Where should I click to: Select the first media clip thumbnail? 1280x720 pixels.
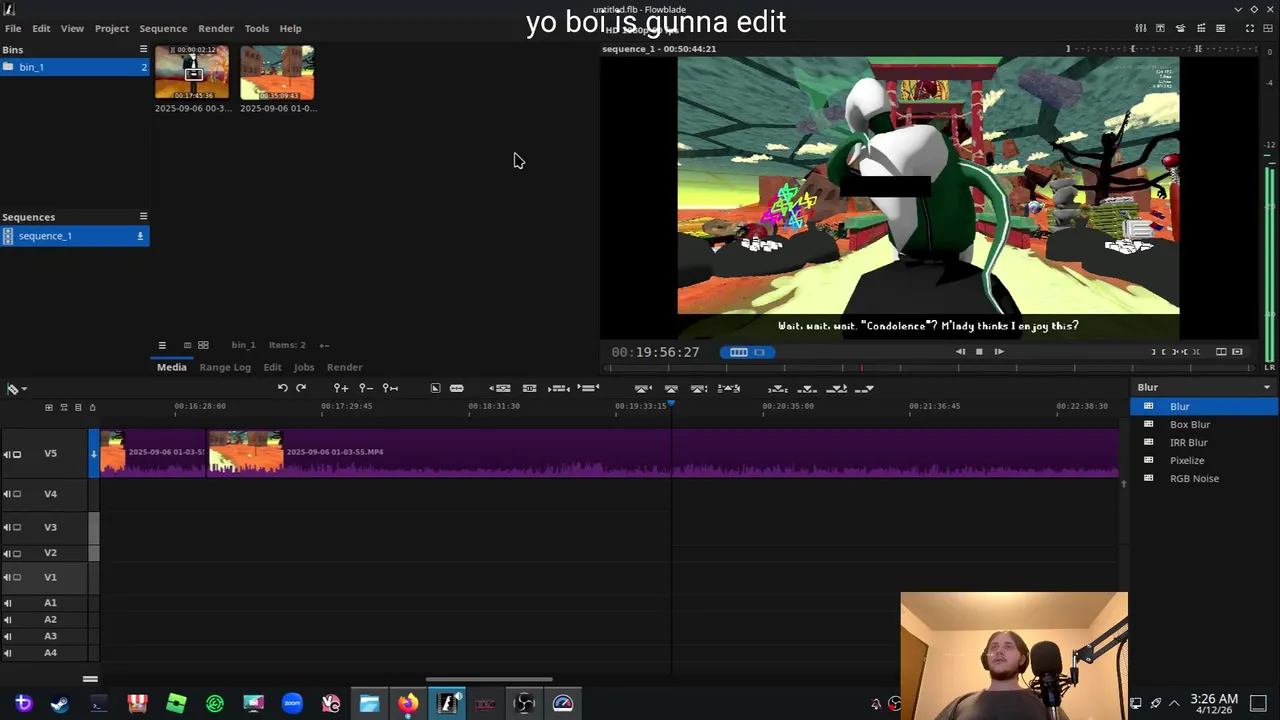point(192,73)
